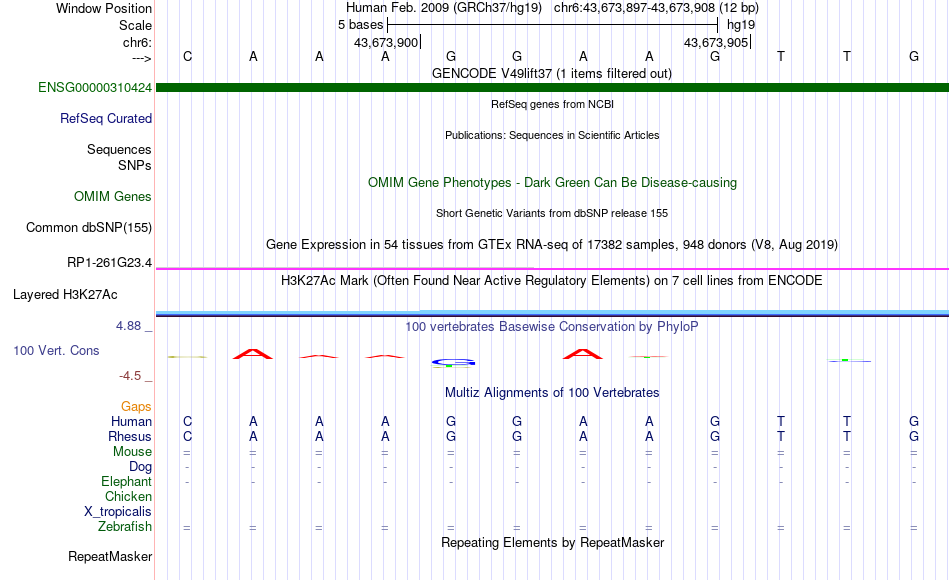Click the blue G logo in PhyloP track
The width and height of the screenshot is (950, 580).
coord(453,362)
